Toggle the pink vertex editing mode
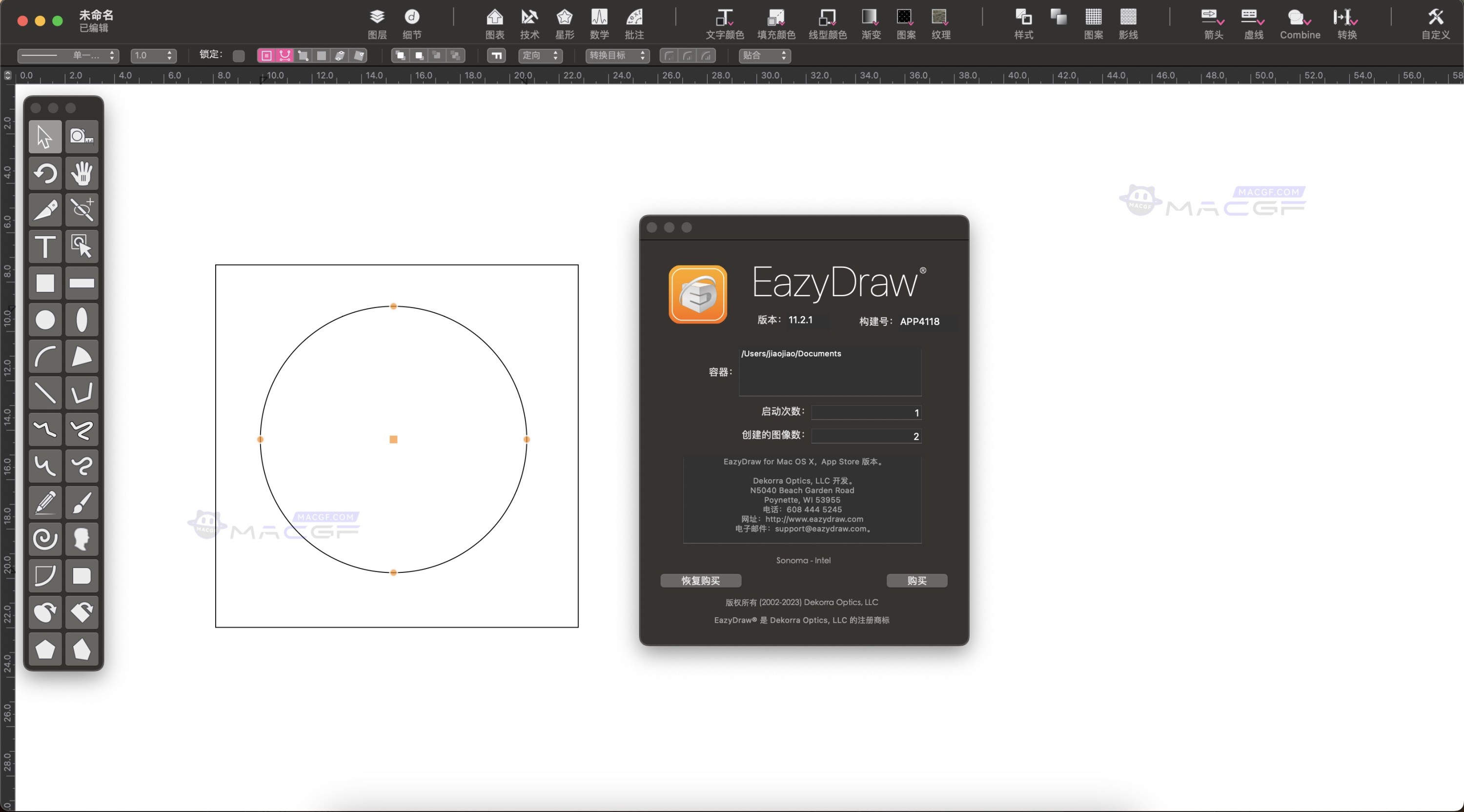Image resolution: width=1464 pixels, height=812 pixels. [x=284, y=55]
